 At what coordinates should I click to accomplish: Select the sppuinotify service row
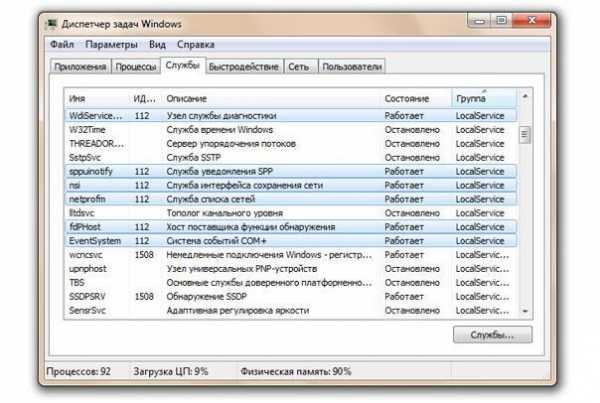291,171
